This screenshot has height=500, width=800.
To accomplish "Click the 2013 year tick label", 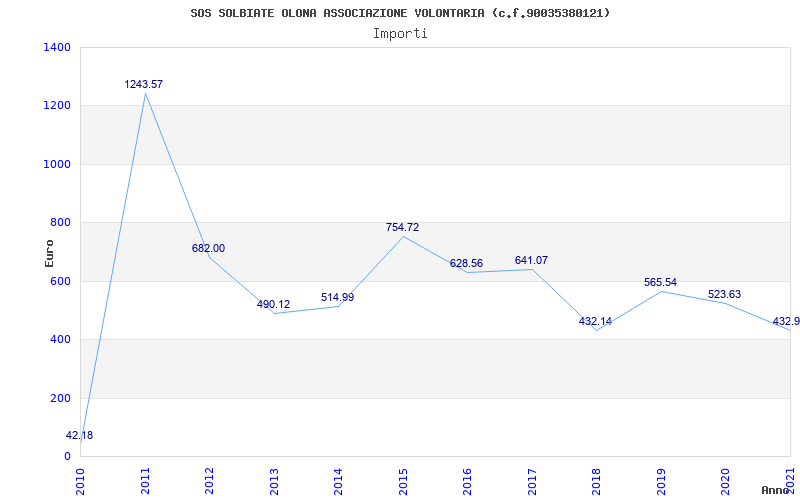I will 274,481.
